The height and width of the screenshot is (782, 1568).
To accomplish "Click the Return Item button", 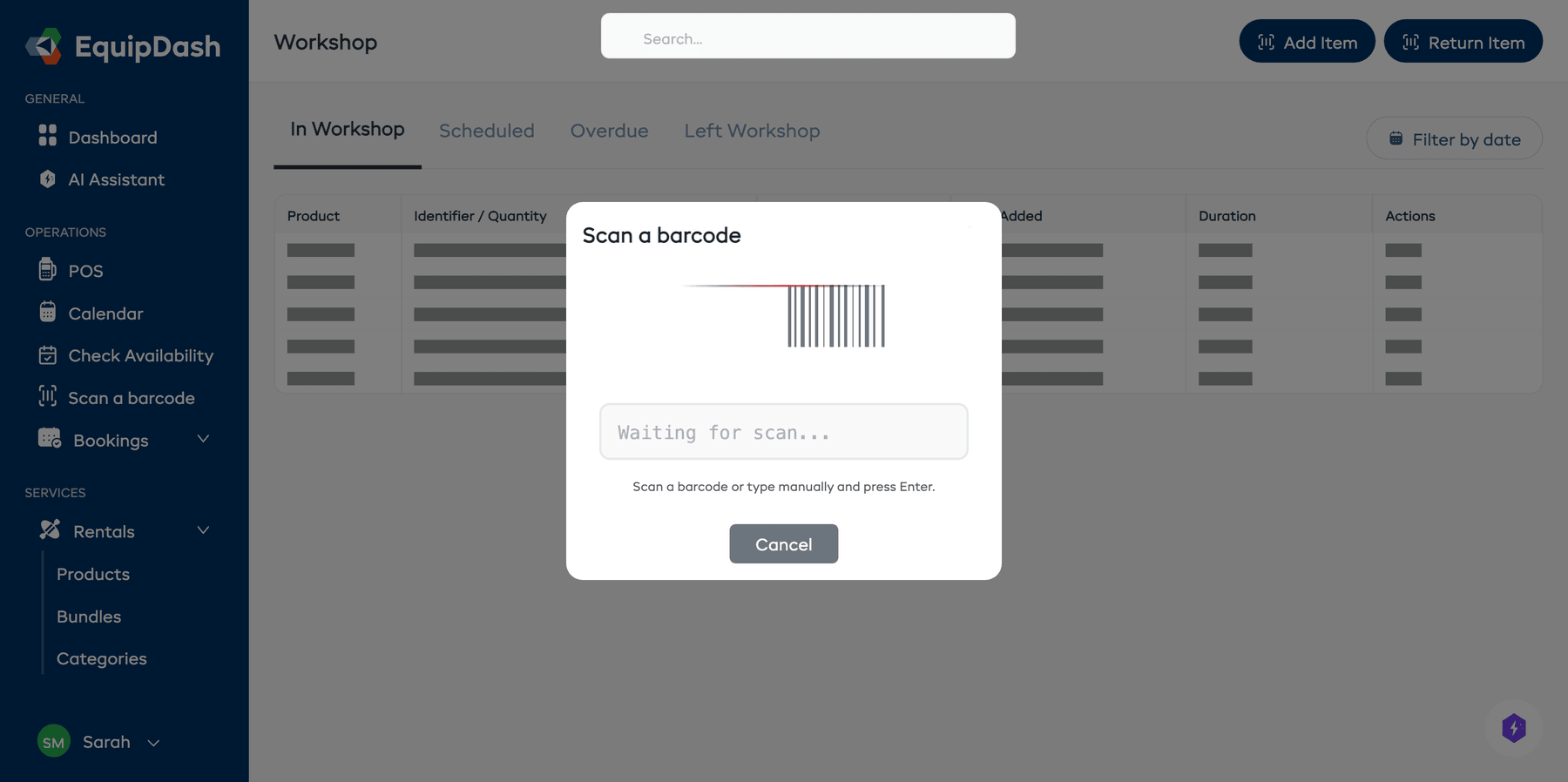I will [x=1463, y=41].
